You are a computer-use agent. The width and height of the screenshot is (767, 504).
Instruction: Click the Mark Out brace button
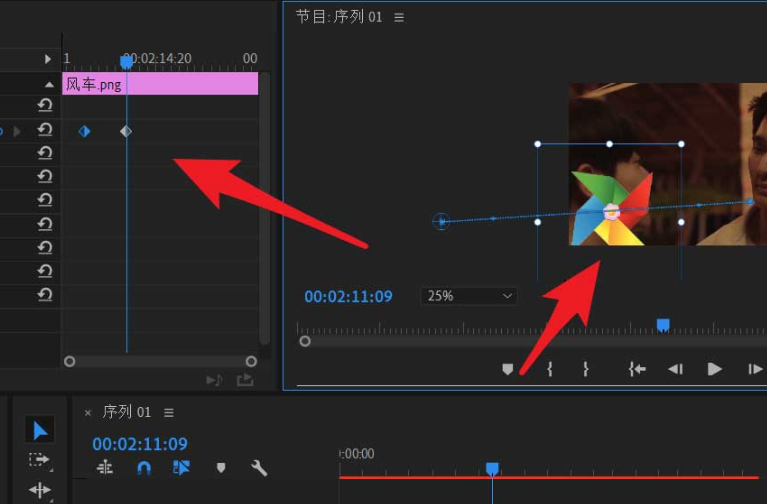pyautogui.click(x=586, y=369)
